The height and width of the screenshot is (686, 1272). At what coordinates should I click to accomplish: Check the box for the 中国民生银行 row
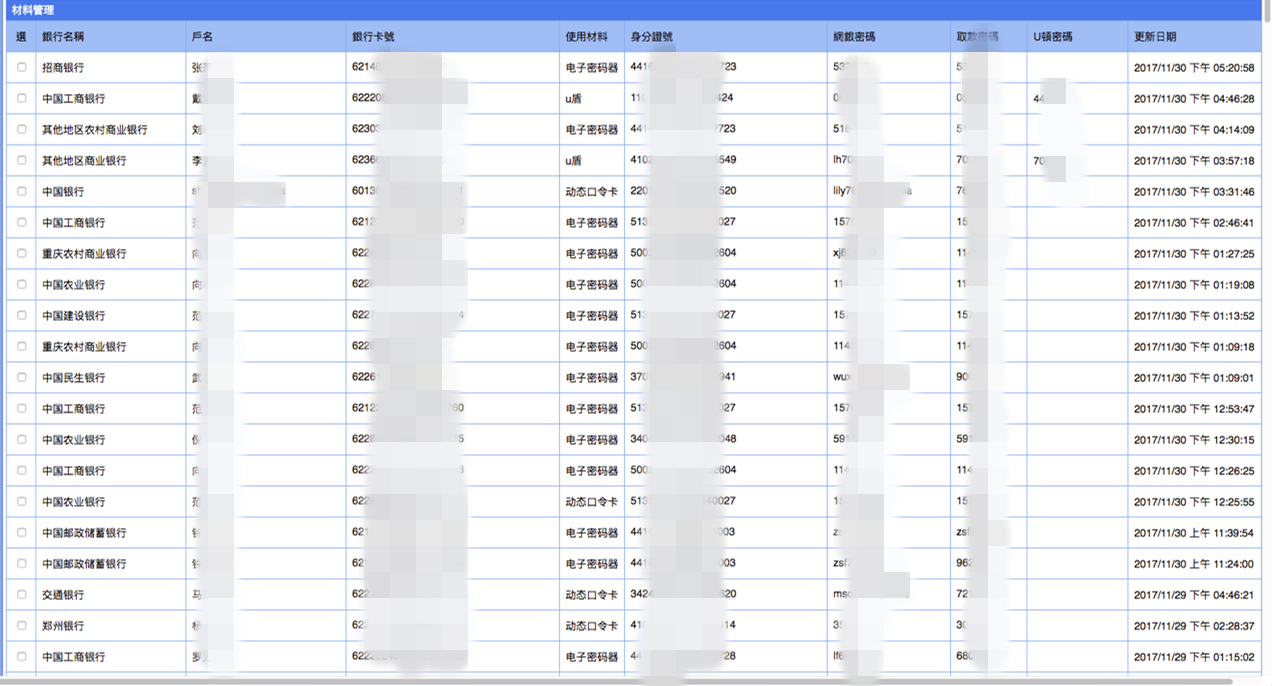point(22,378)
